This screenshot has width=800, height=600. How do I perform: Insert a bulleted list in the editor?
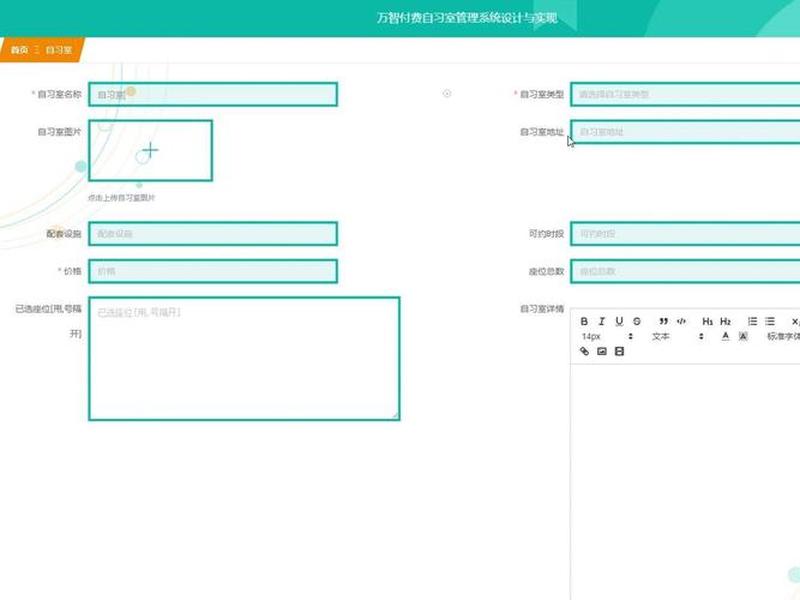pos(769,321)
